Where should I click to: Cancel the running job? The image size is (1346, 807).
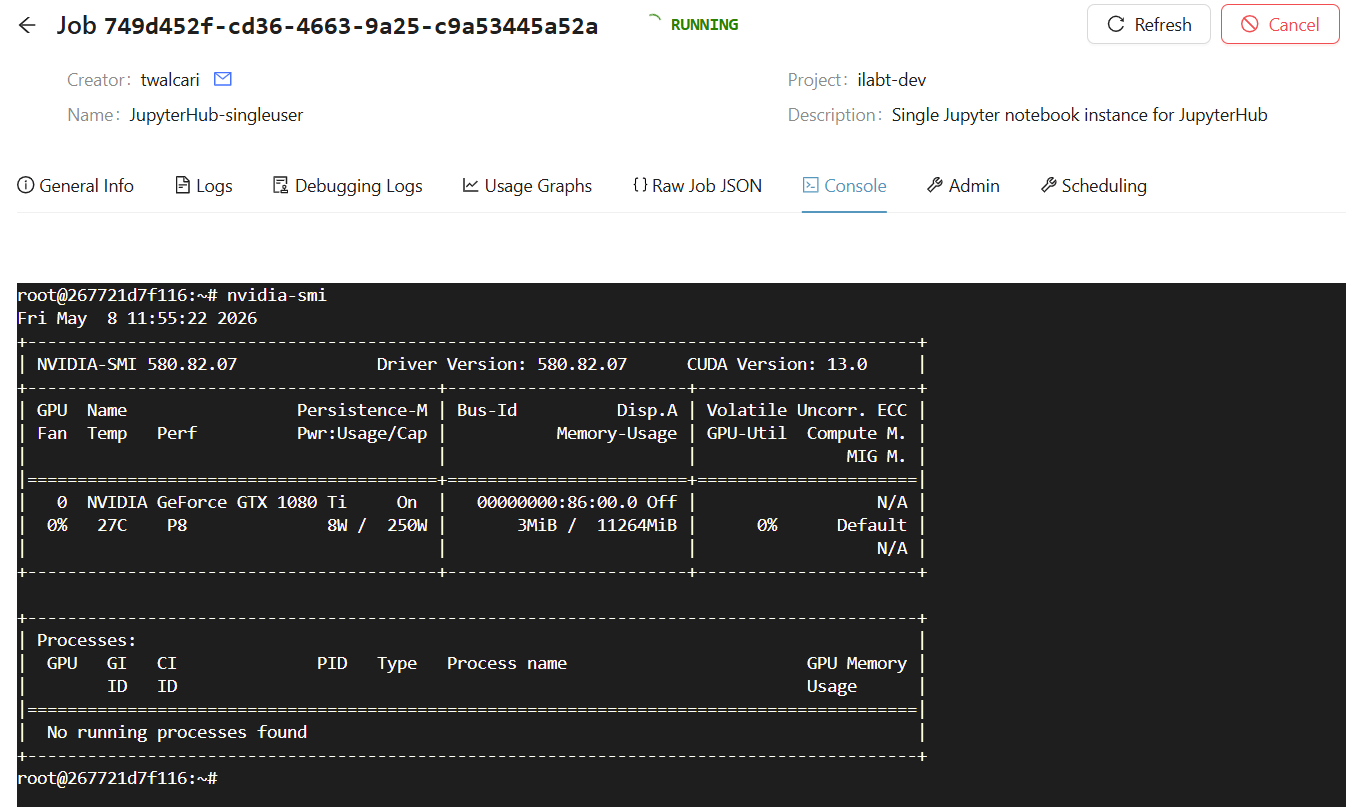point(1280,24)
